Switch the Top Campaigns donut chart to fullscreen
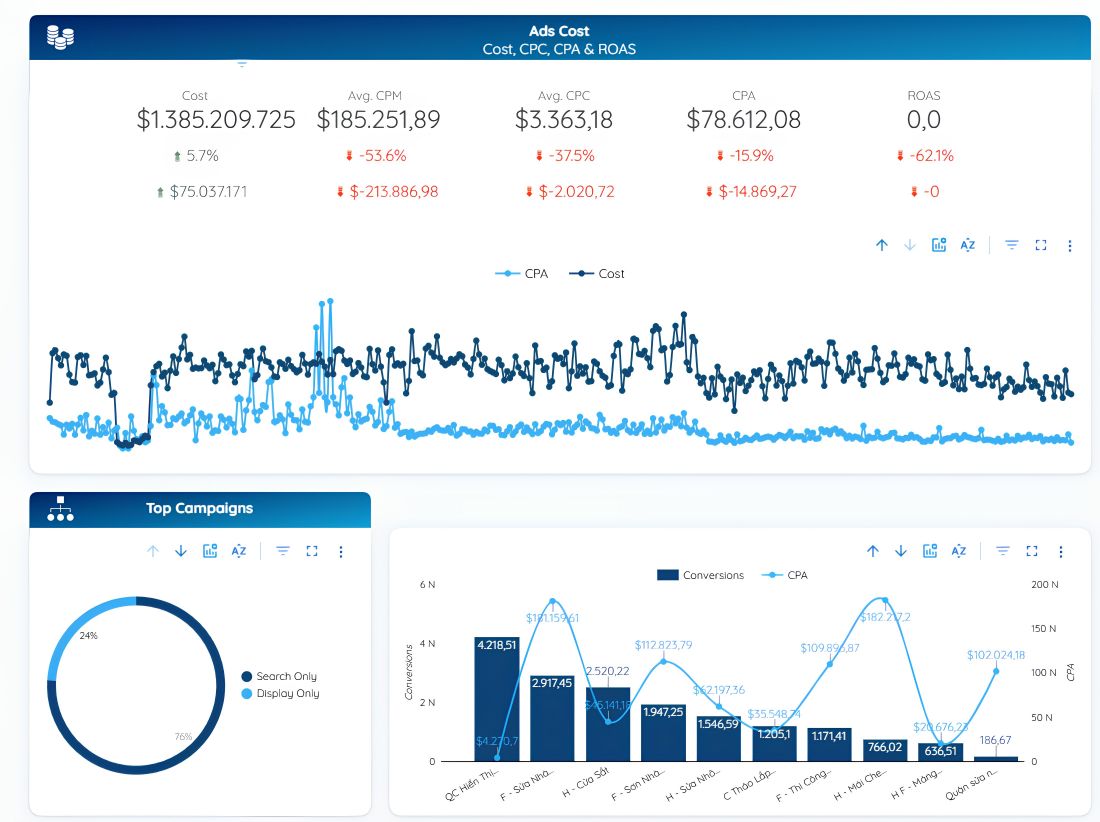The height and width of the screenshot is (822, 1100). tap(312, 551)
